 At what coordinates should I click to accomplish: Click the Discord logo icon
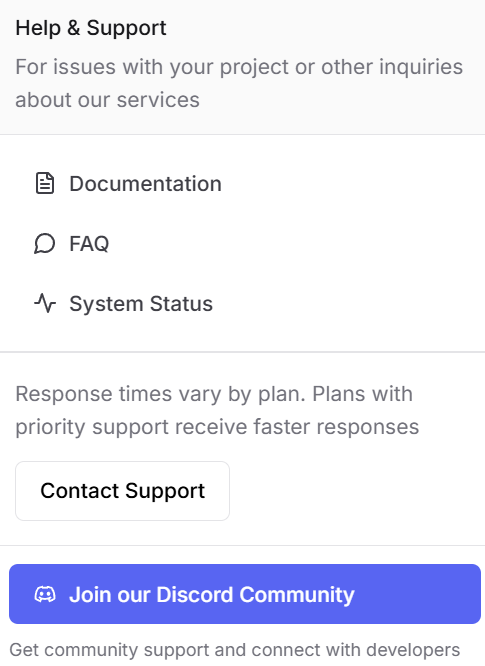45,594
